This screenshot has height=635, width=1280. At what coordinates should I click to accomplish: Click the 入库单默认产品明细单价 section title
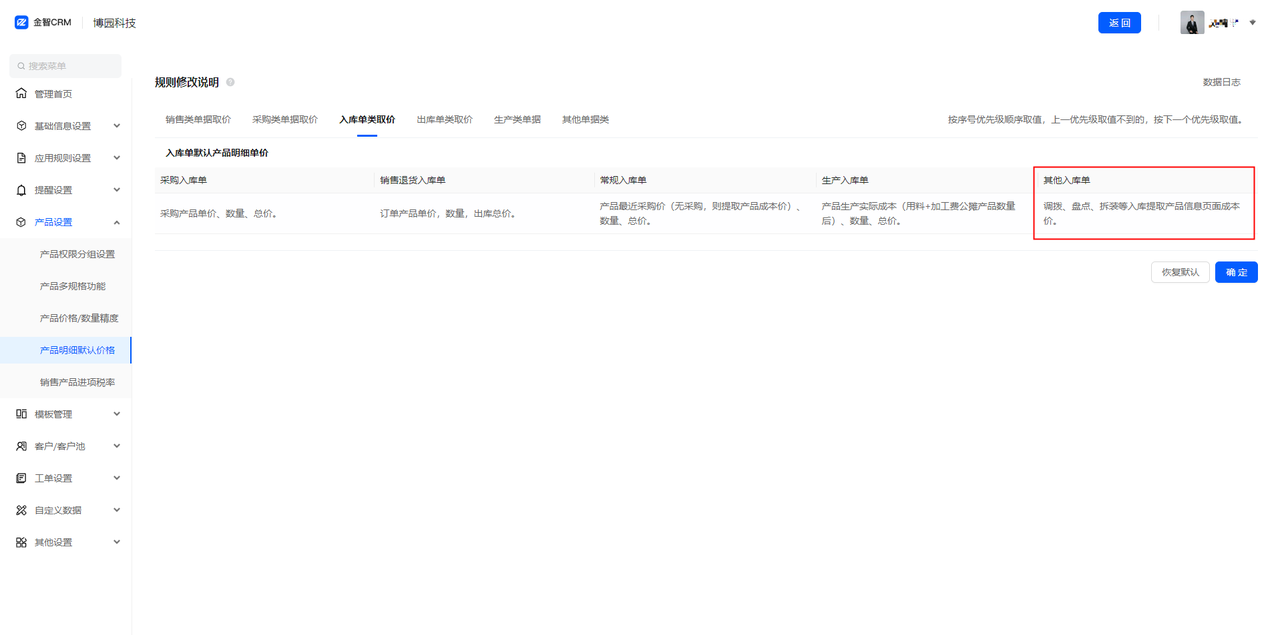coord(217,153)
